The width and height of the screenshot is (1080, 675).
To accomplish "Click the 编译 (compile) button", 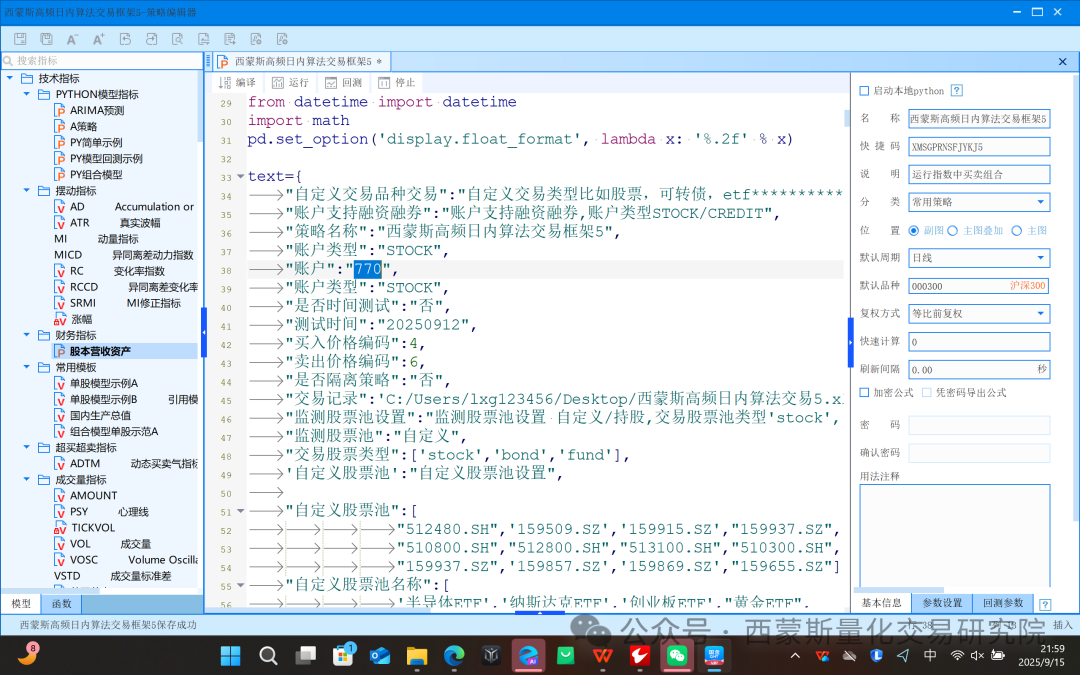I will click(x=238, y=83).
